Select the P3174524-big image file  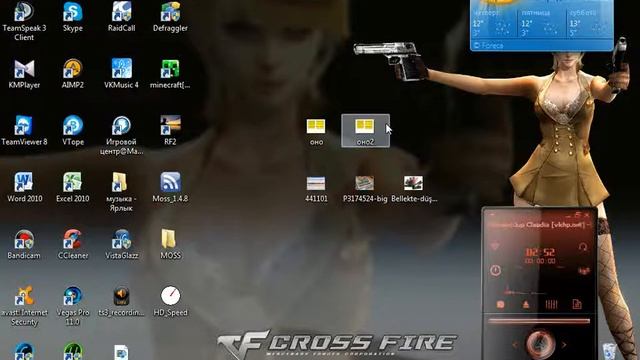pyautogui.click(x=364, y=189)
